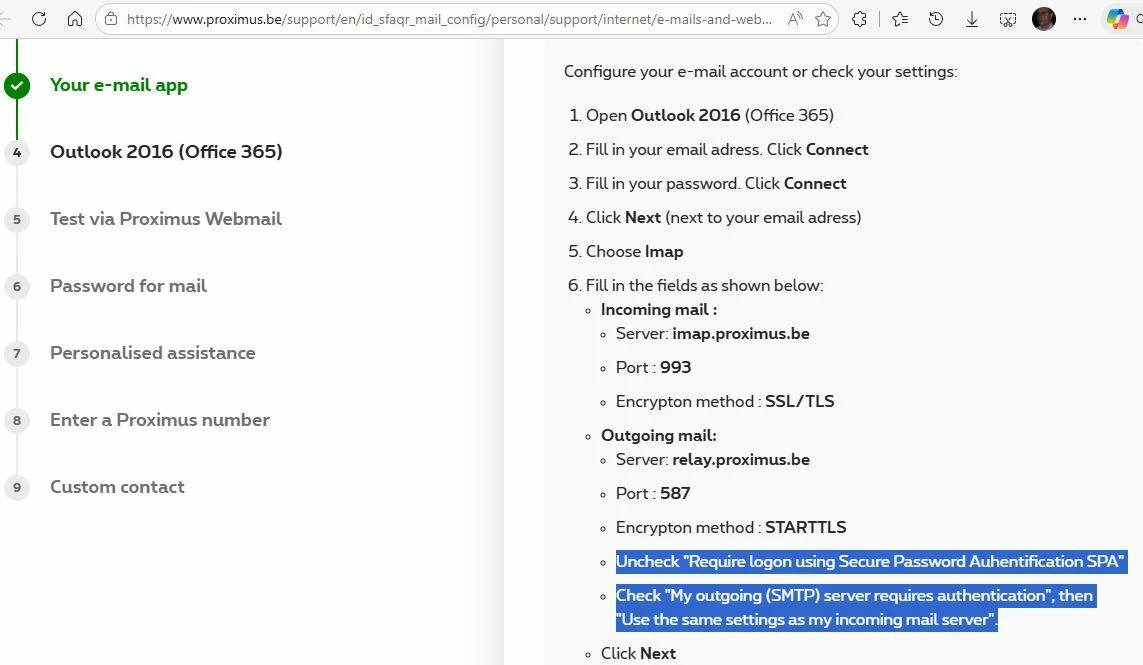Click 'Configure your e-mail account' sentence

[x=760, y=71]
